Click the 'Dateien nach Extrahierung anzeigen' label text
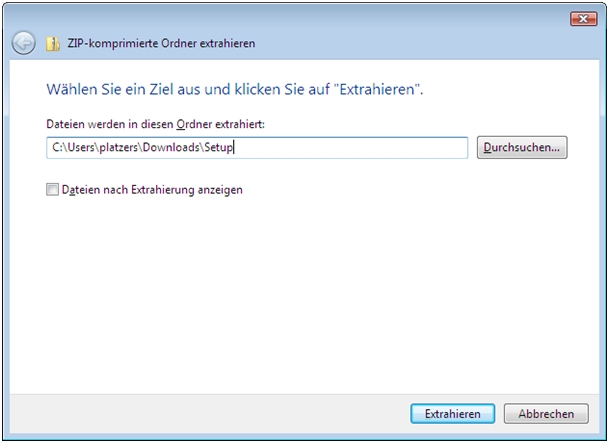The height and width of the screenshot is (443, 609). (x=152, y=189)
